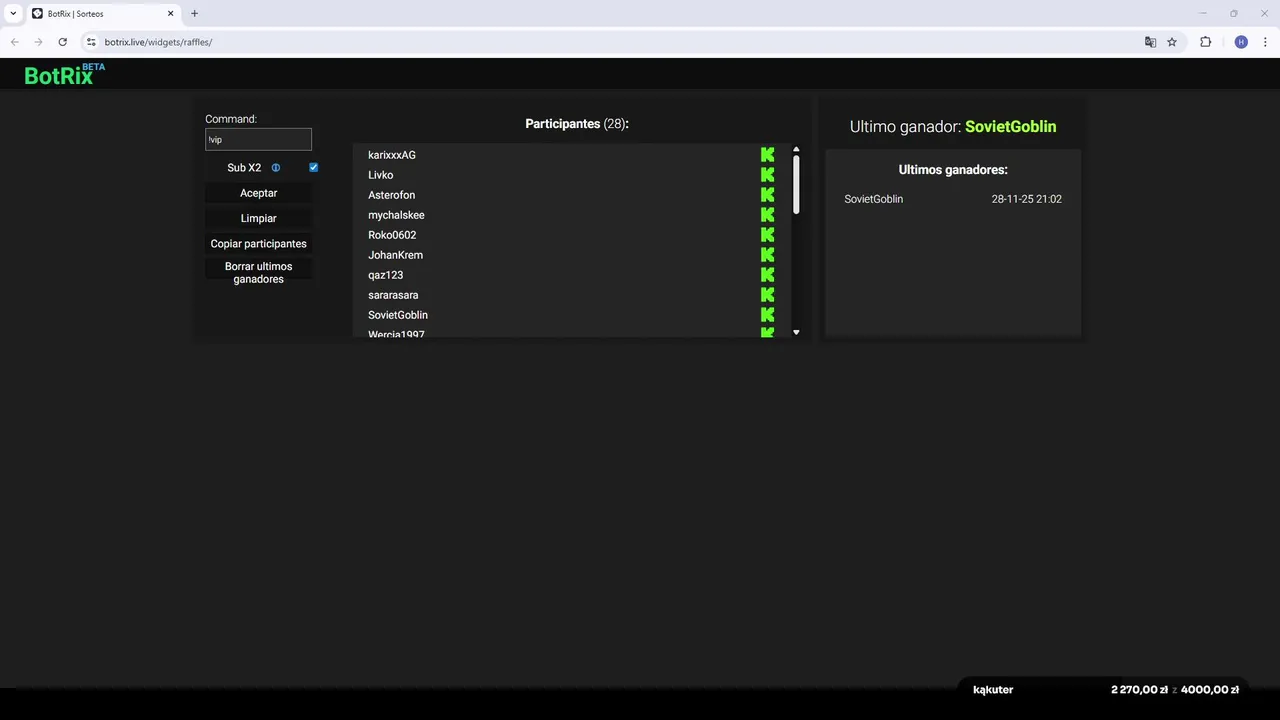Switch to the BotRix | Sorteos tab
Viewport: 1280px width, 720px height.
102,14
